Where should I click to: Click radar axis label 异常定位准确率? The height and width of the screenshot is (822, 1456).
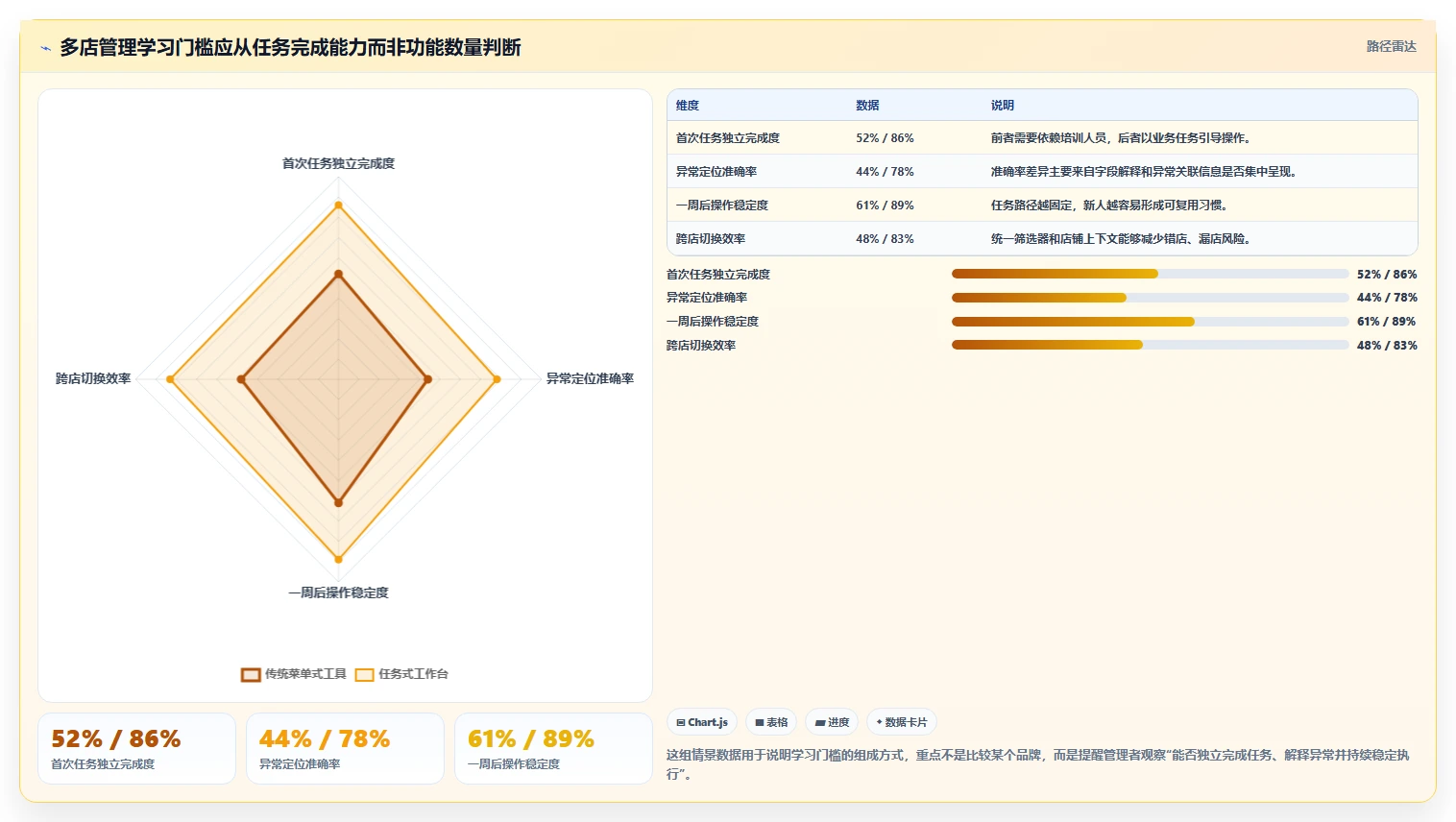(x=590, y=378)
